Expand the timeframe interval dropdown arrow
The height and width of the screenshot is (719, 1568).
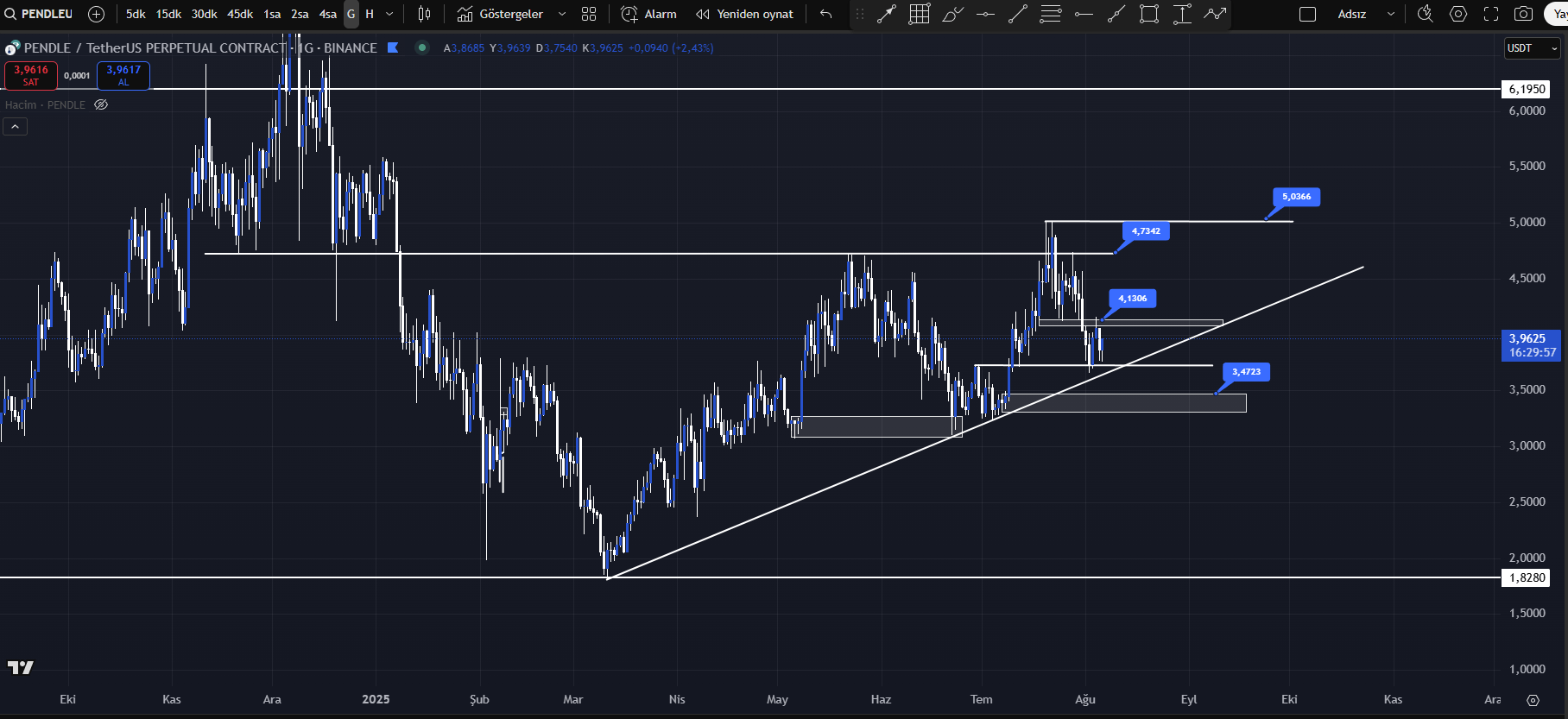coord(389,14)
